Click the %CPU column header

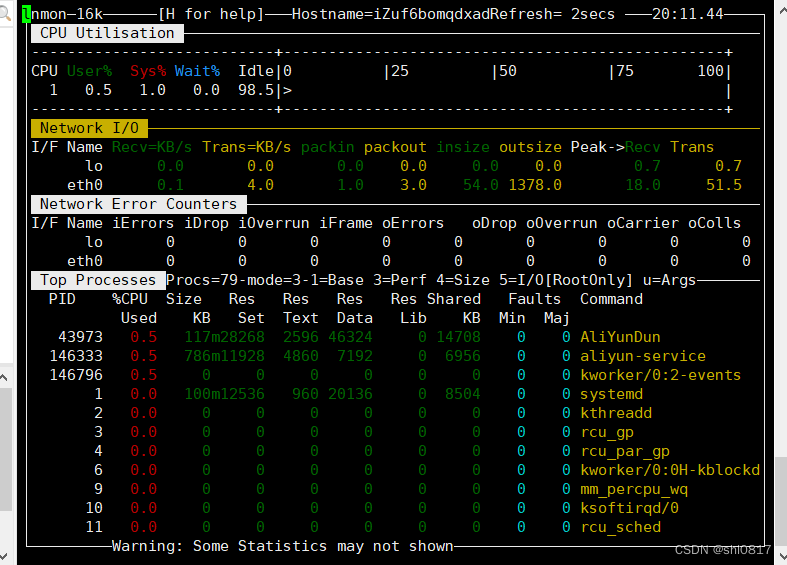pyautogui.click(x=129, y=299)
